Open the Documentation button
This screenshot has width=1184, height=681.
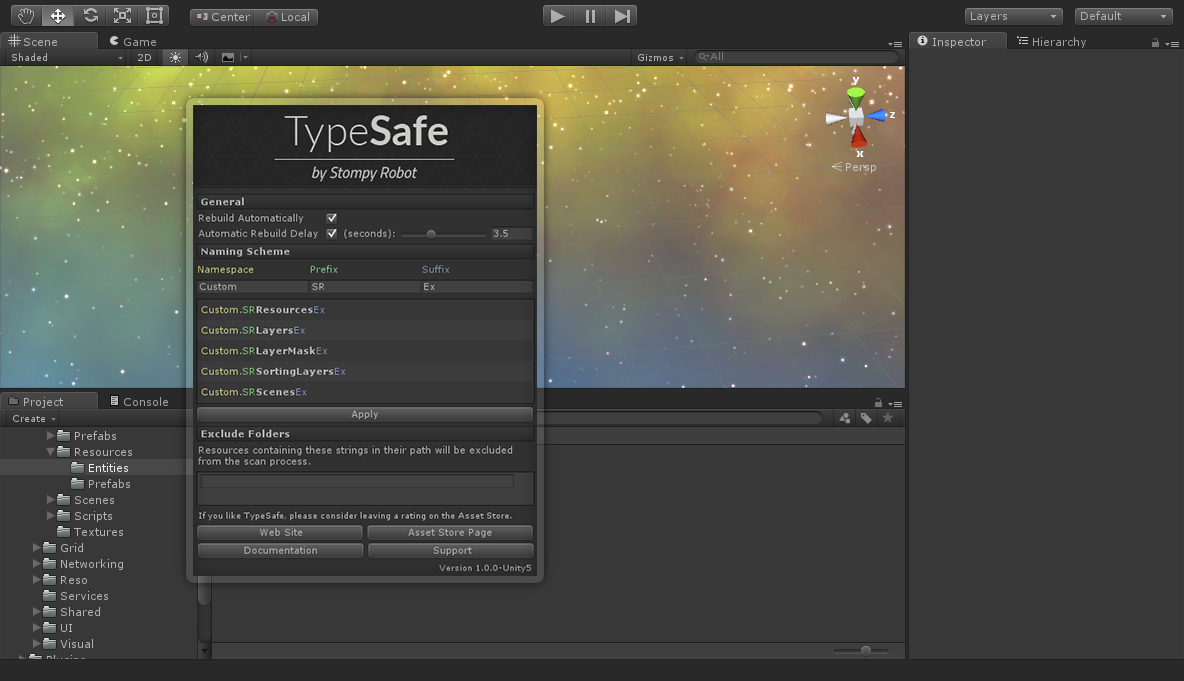(x=280, y=550)
